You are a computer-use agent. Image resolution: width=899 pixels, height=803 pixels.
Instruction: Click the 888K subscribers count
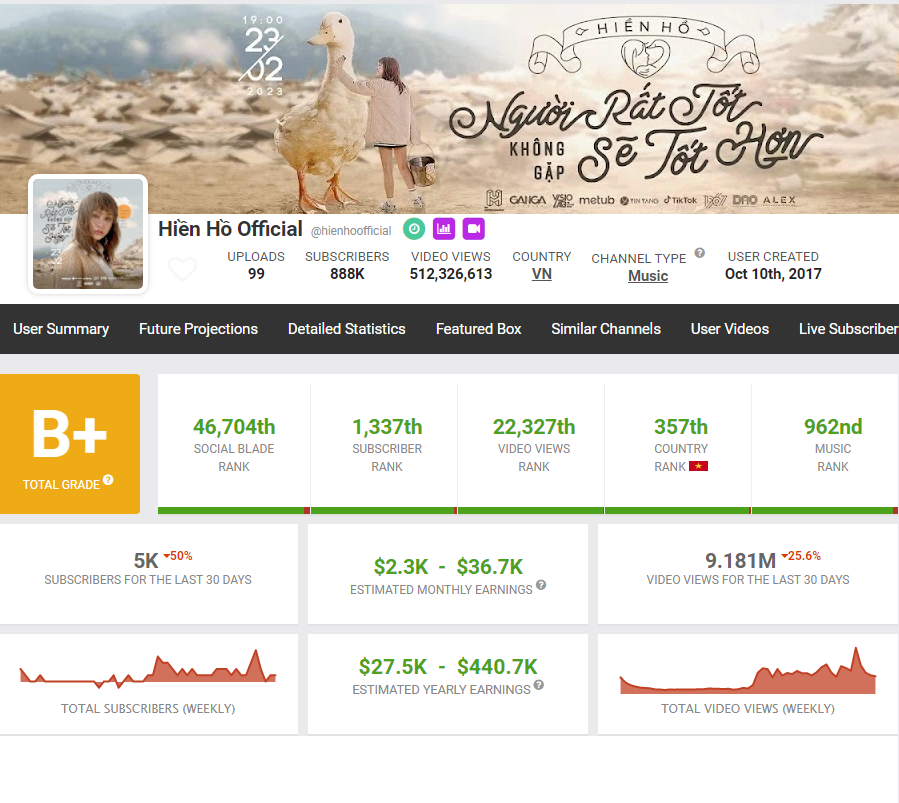click(347, 274)
